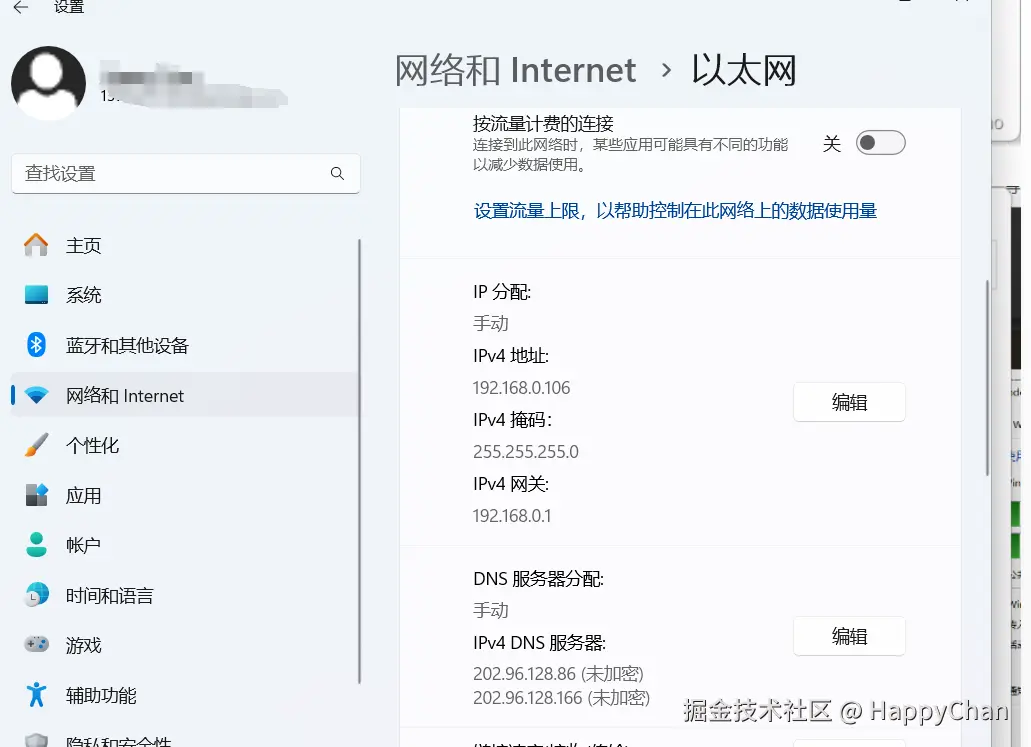Open 辅助功能 settings
The width and height of the screenshot is (1031, 747).
tap(185, 694)
